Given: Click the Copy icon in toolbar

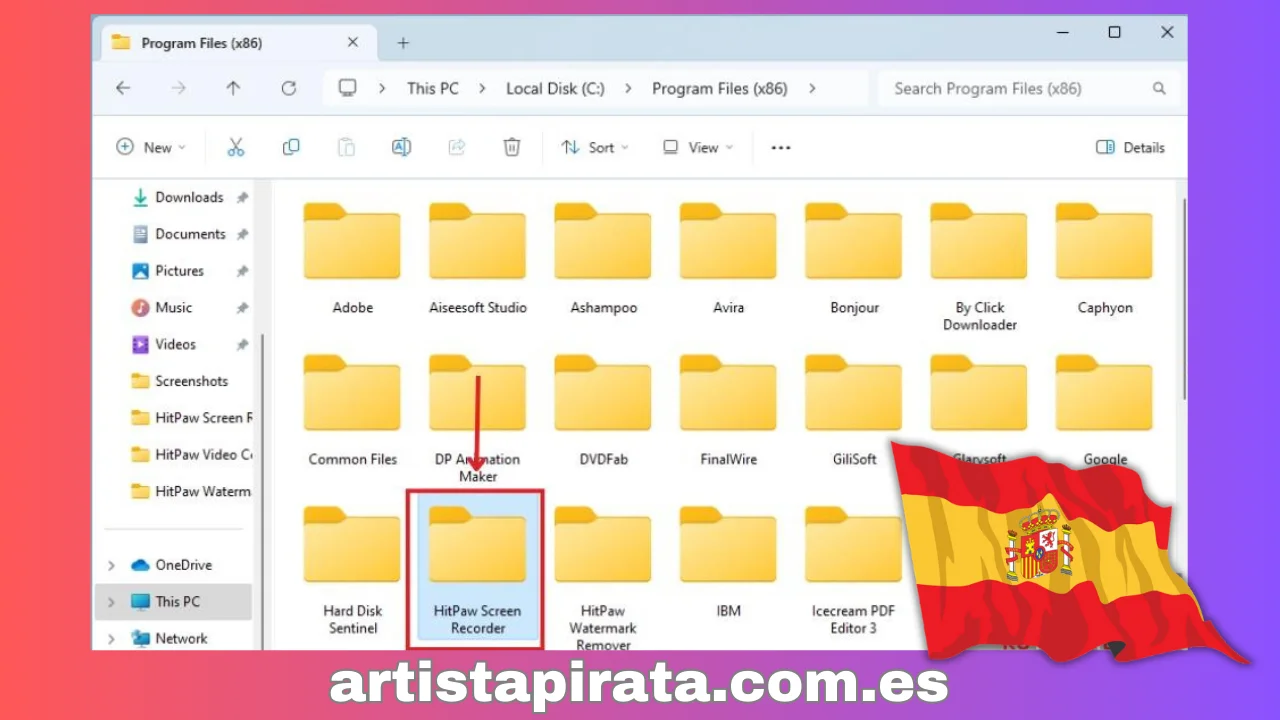Looking at the screenshot, I should pos(291,147).
